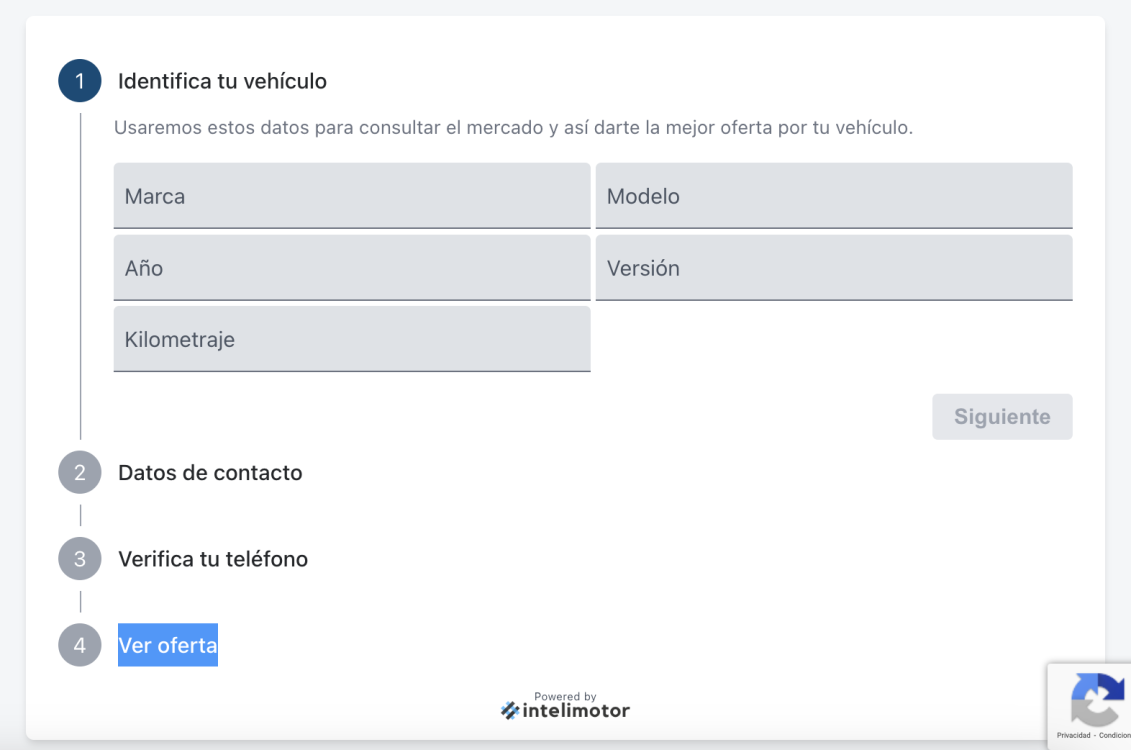The height and width of the screenshot is (750, 1131).
Task: Click the highlighted Ver oferta label
Action: tap(167, 645)
